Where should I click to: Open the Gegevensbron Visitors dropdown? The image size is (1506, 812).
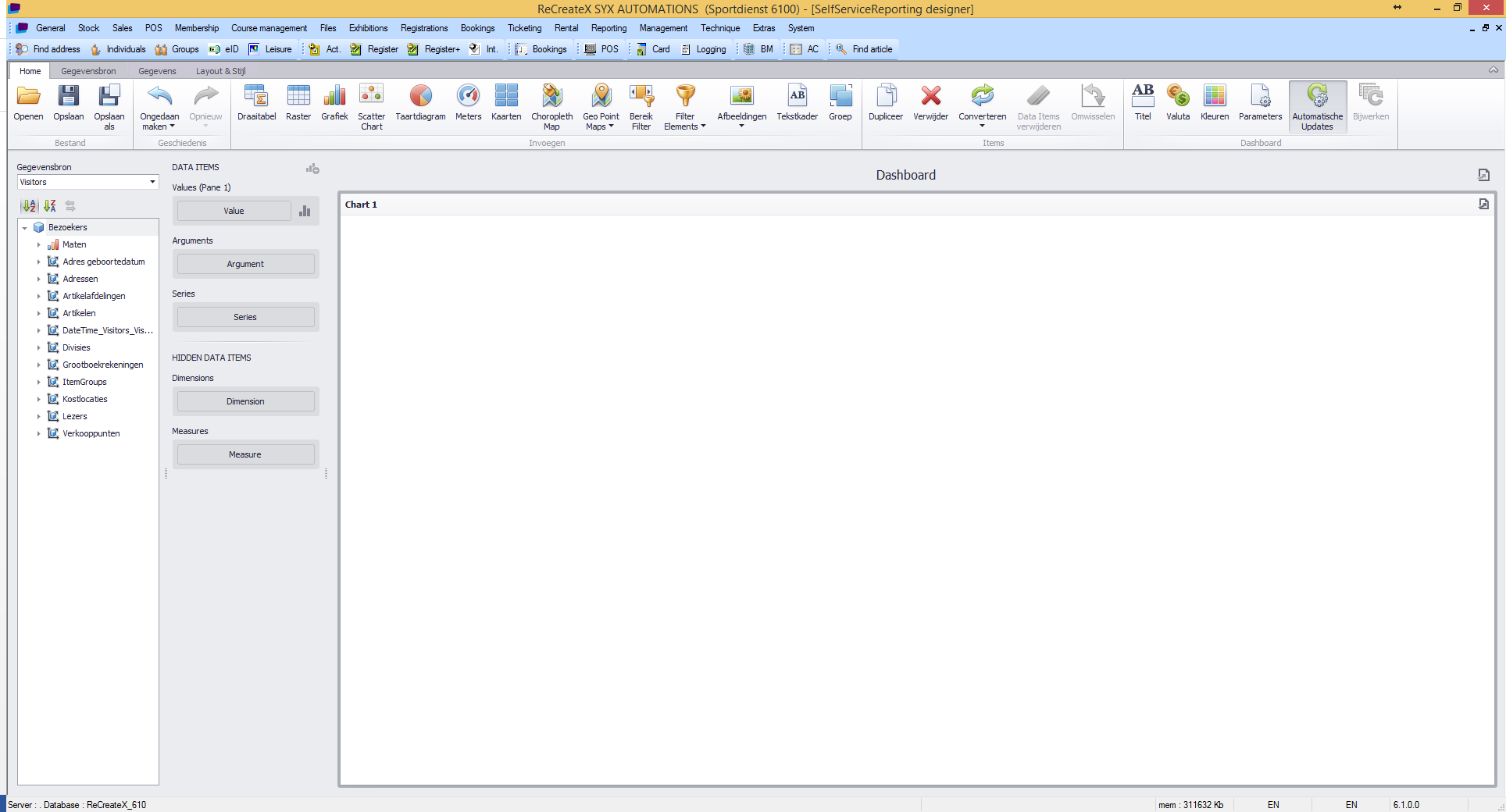click(x=152, y=182)
